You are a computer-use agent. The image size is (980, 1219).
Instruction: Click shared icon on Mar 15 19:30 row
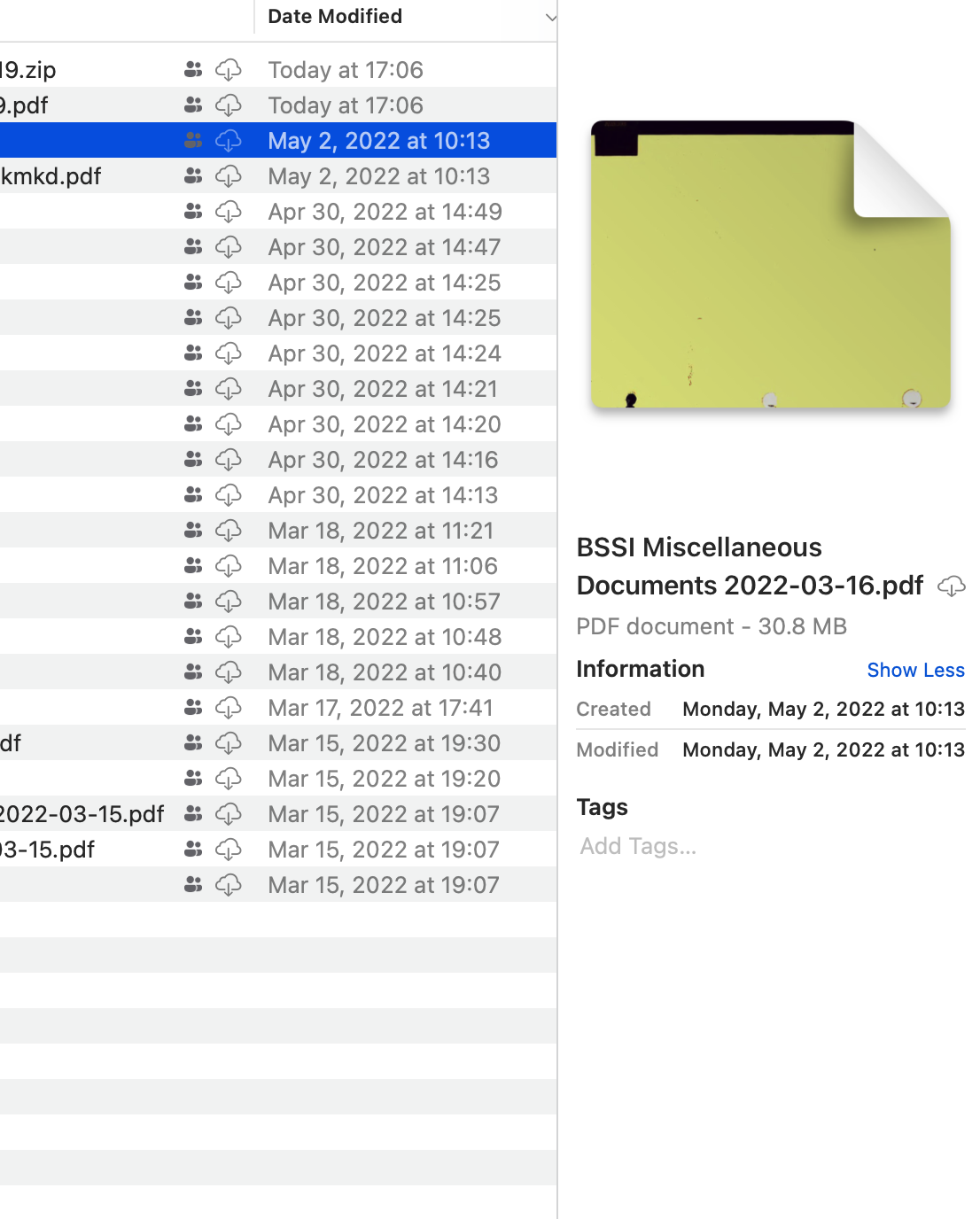click(193, 743)
